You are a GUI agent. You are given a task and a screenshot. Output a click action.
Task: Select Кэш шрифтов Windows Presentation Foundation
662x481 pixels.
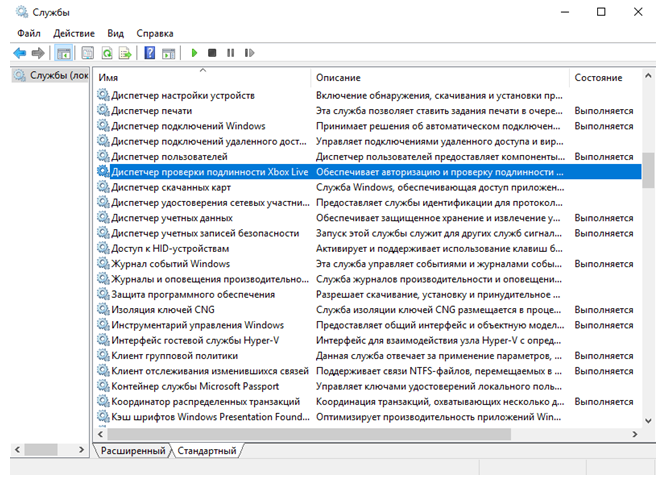369,417
